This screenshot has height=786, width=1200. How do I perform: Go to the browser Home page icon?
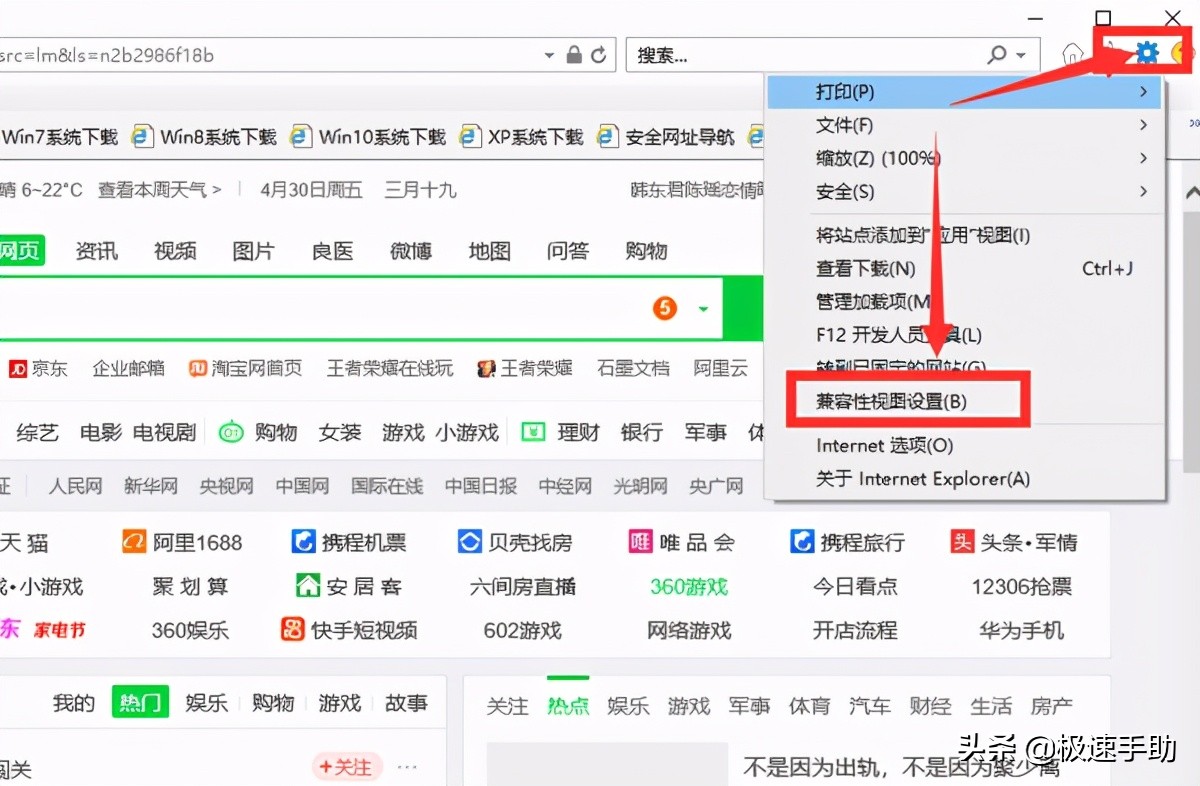1071,53
